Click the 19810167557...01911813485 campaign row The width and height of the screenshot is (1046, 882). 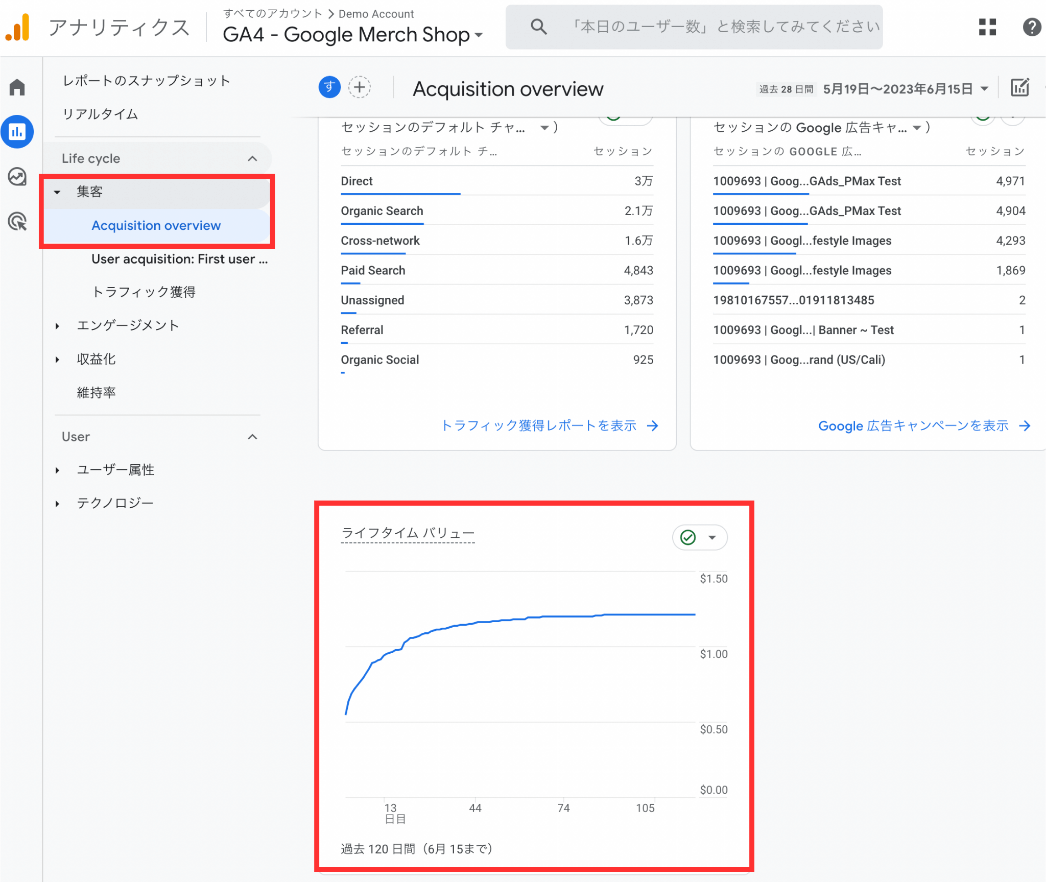tap(869, 300)
